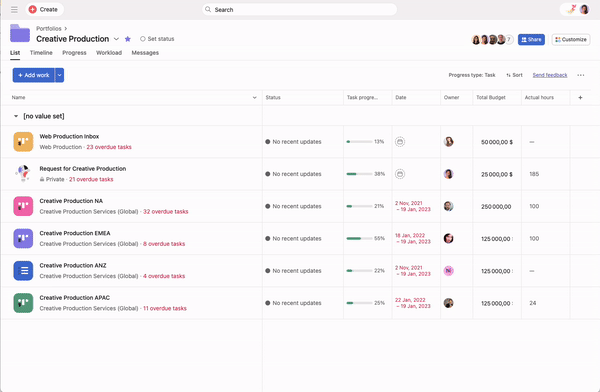Click the owner avatar for Web Production Inbox
This screenshot has height=392, width=600.
448,142
